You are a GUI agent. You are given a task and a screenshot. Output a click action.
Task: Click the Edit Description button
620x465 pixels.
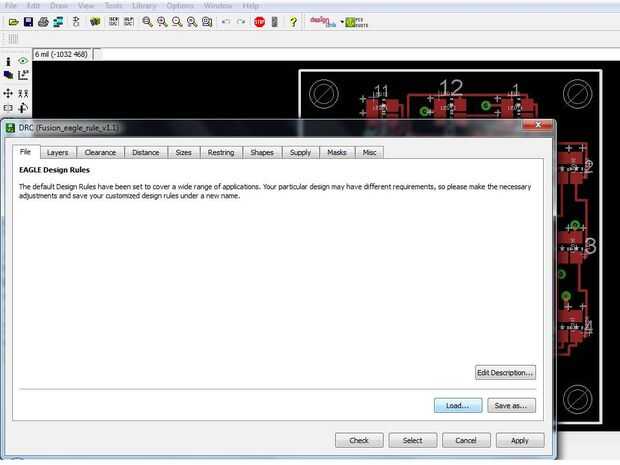point(505,372)
